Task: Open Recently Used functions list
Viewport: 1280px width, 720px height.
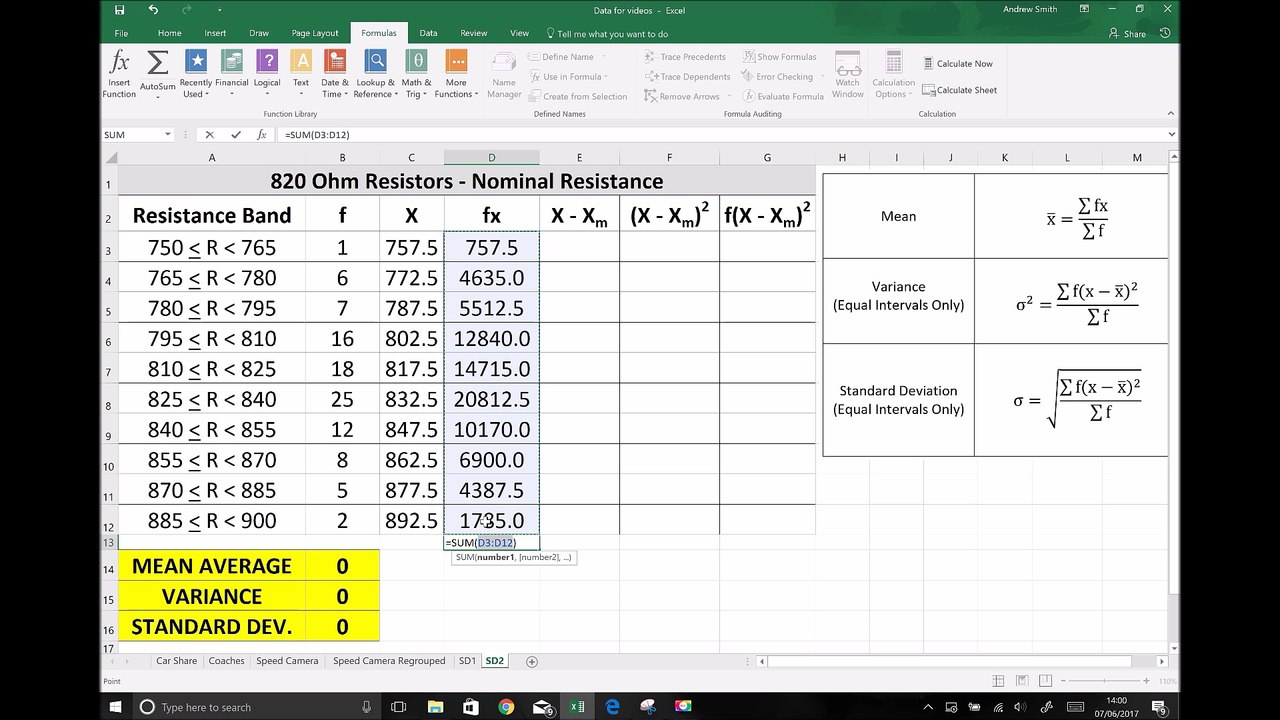Action: 195,74
